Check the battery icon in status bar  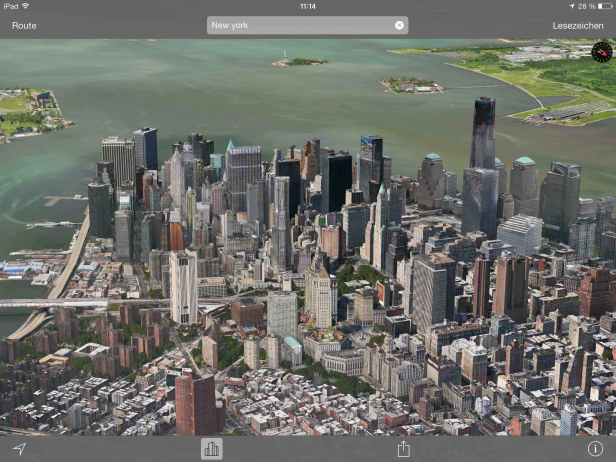605,6
